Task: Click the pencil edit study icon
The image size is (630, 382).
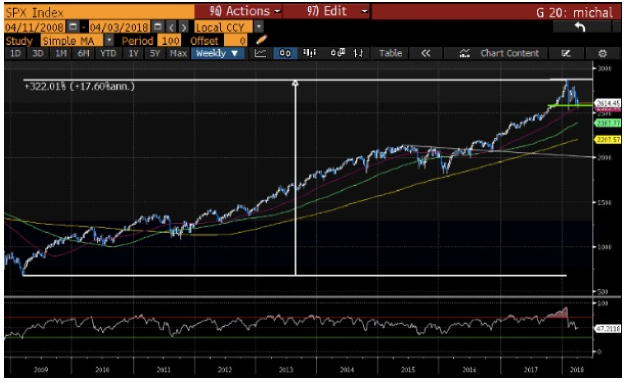Action: pyautogui.click(x=261, y=40)
